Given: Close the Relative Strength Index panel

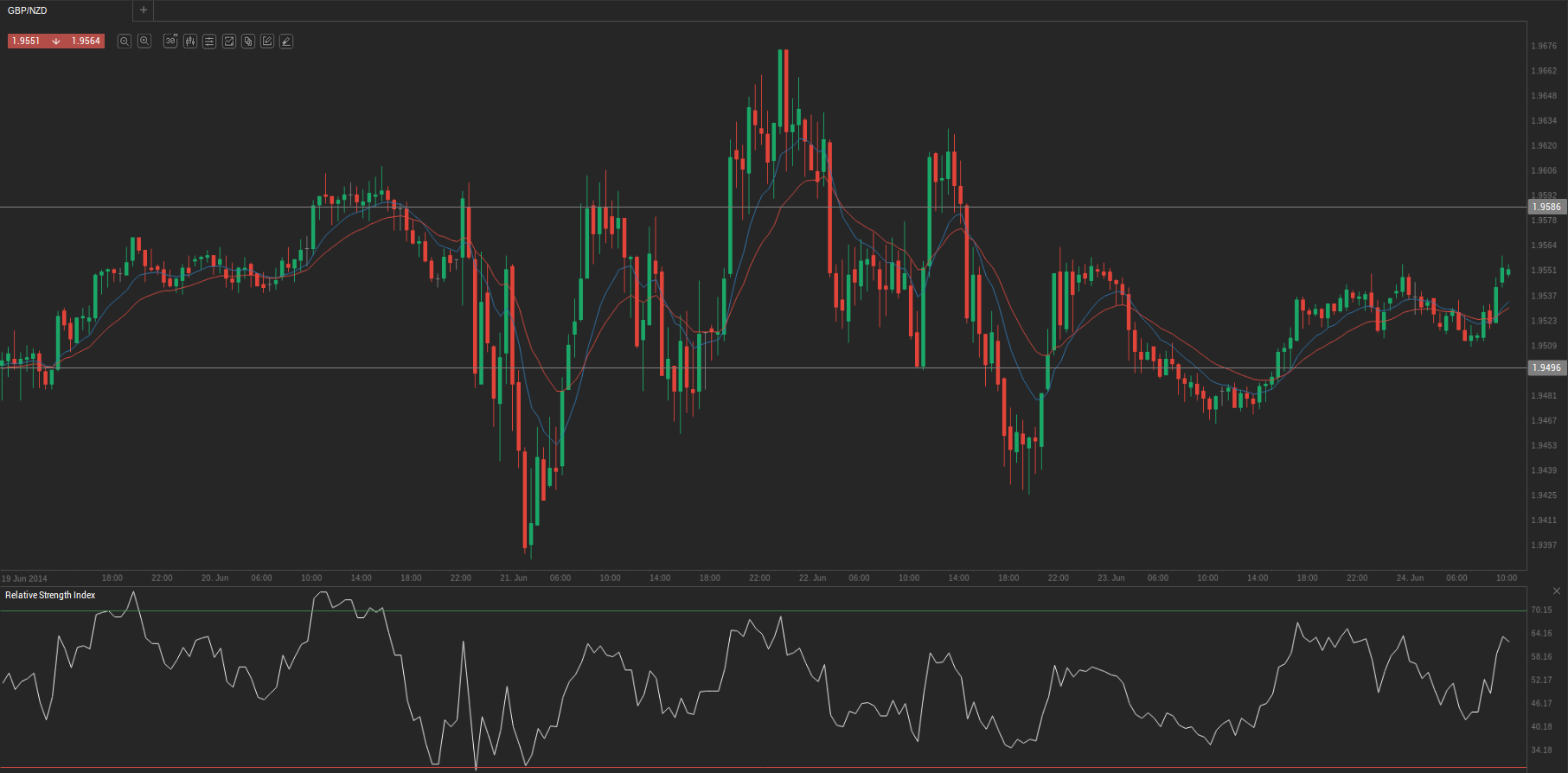Looking at the screenshot, I should (x=1557, y=591).
